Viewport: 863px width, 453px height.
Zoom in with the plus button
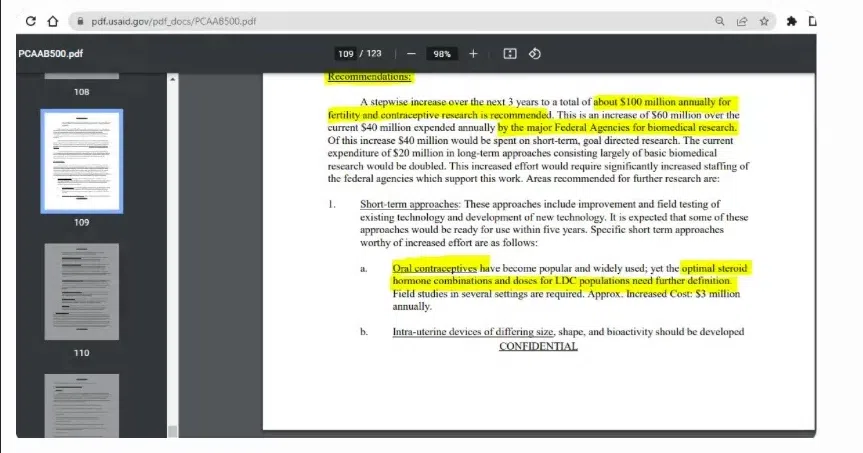pos(473,54)
